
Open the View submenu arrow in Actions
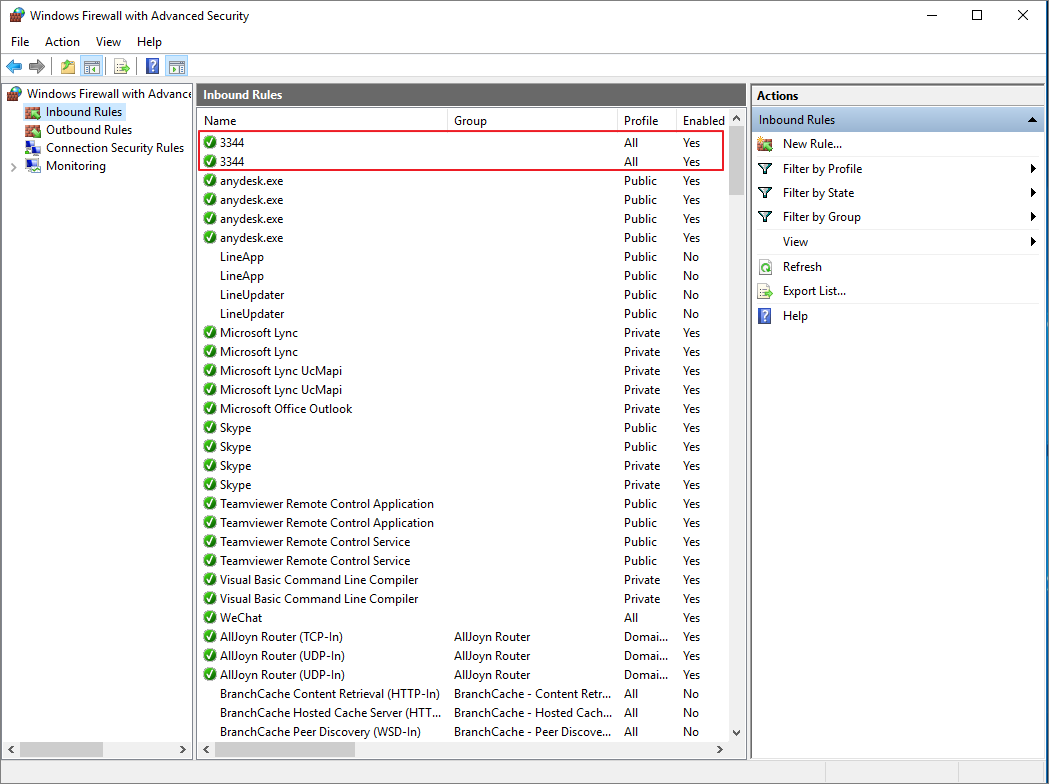(x=1033, y=241)
